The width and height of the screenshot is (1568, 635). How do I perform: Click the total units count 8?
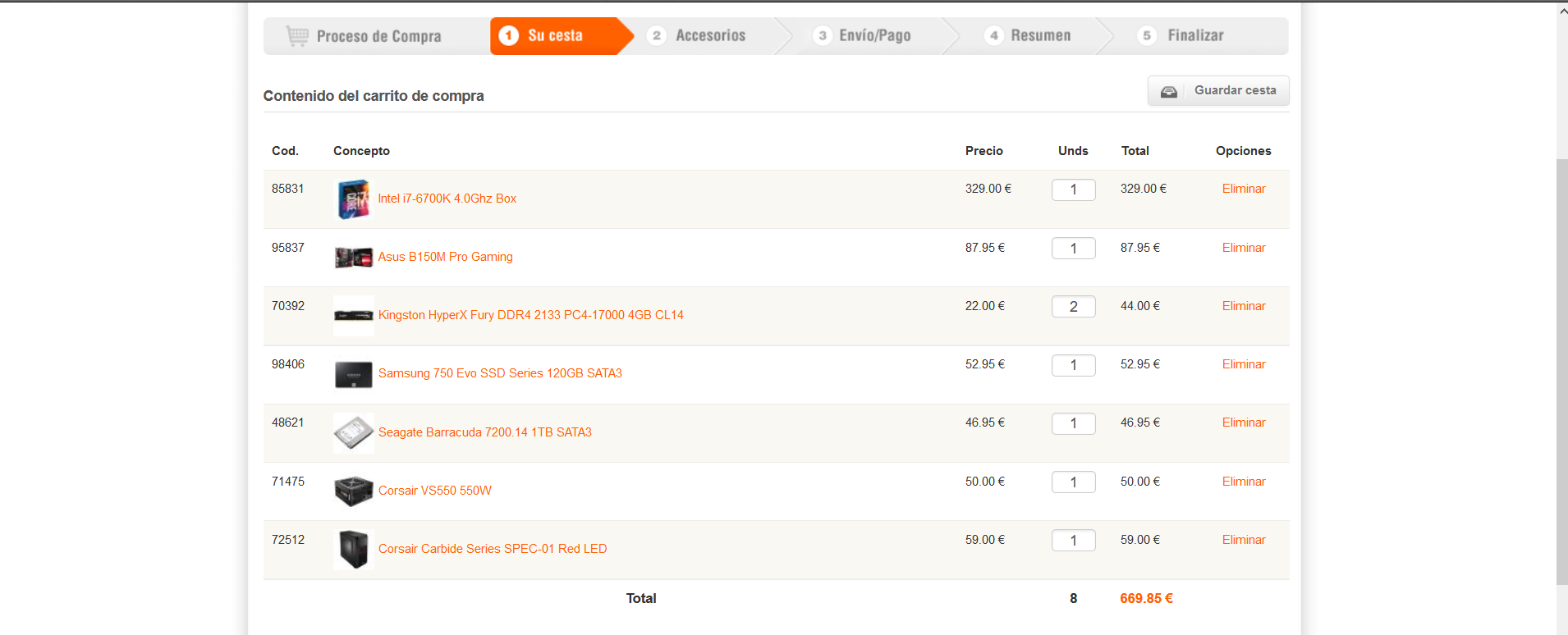click(x=1074, y=599)
